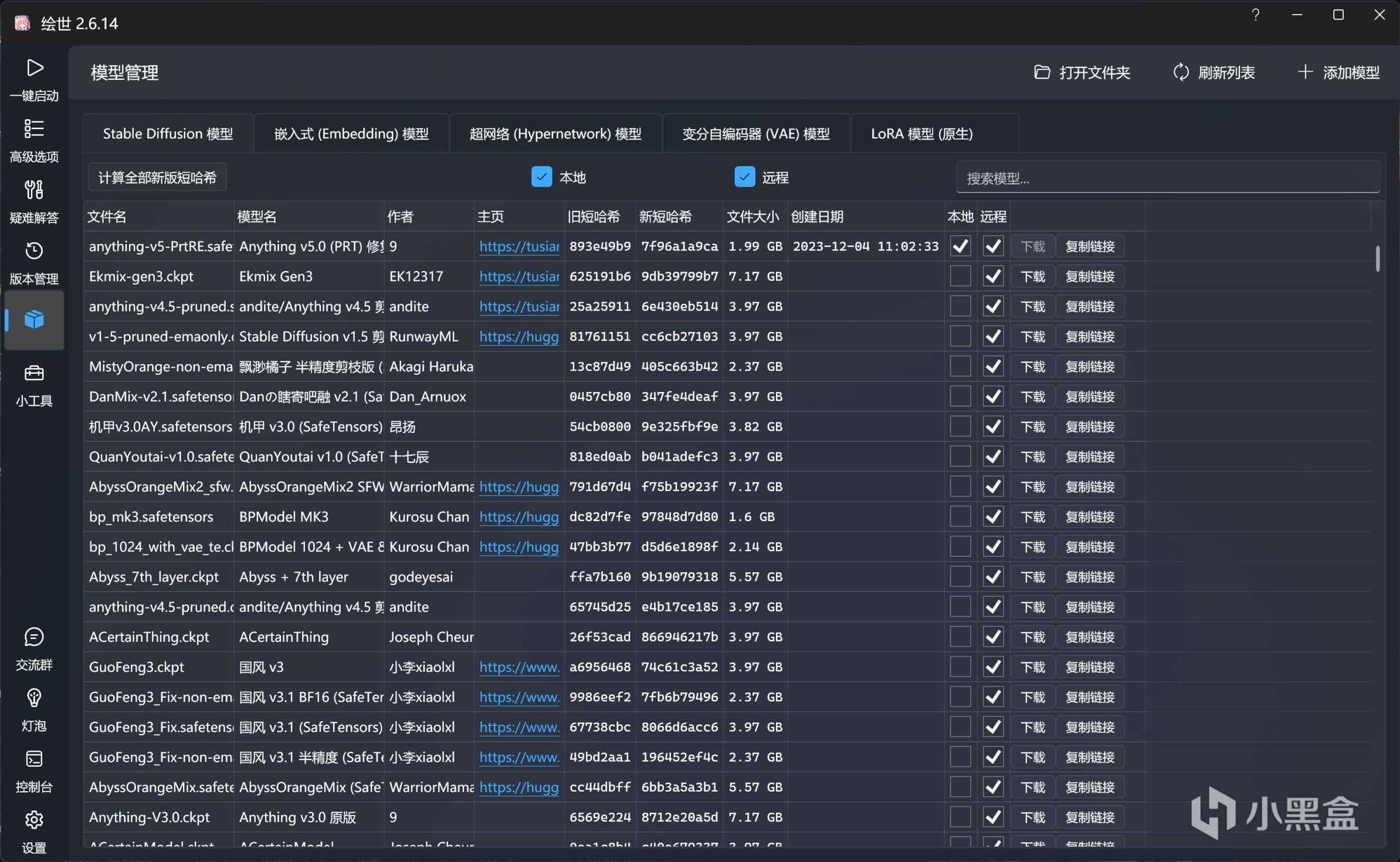1400x862 pixels.
Task: Click 下载 for GuoFeng3.ckpt row
Action: 1032,667
